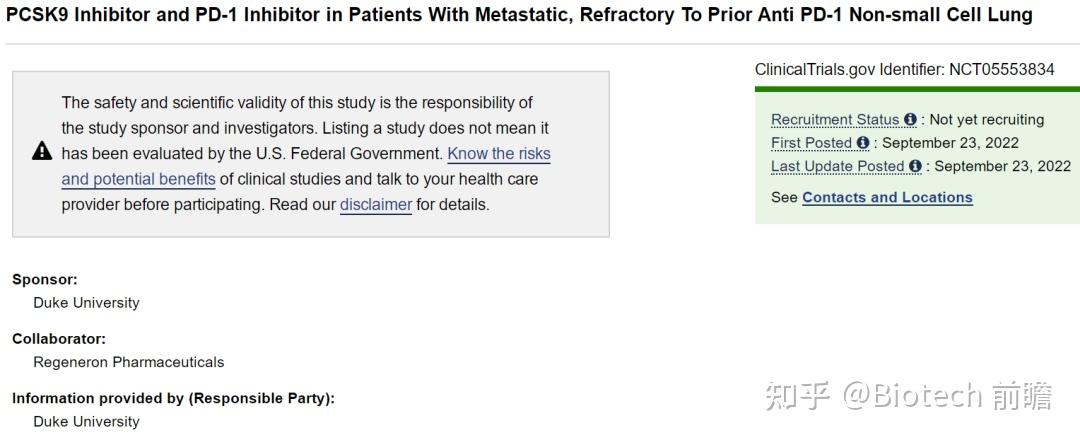Viewport: 1080px width, 440px height.
Task: Click the info icon beside First Posted
Action: (x=863, y=143)
